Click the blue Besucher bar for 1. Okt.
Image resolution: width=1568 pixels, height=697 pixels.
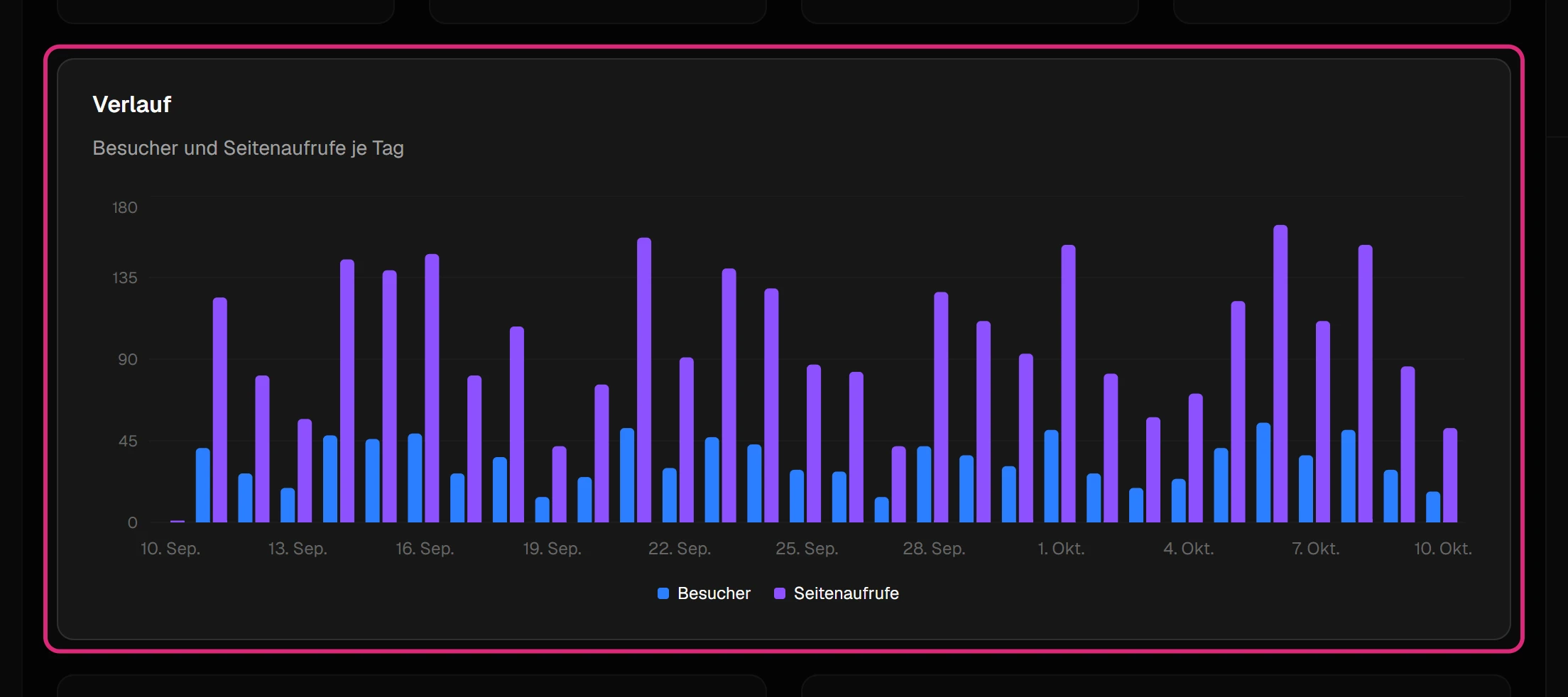point(1051,476)
